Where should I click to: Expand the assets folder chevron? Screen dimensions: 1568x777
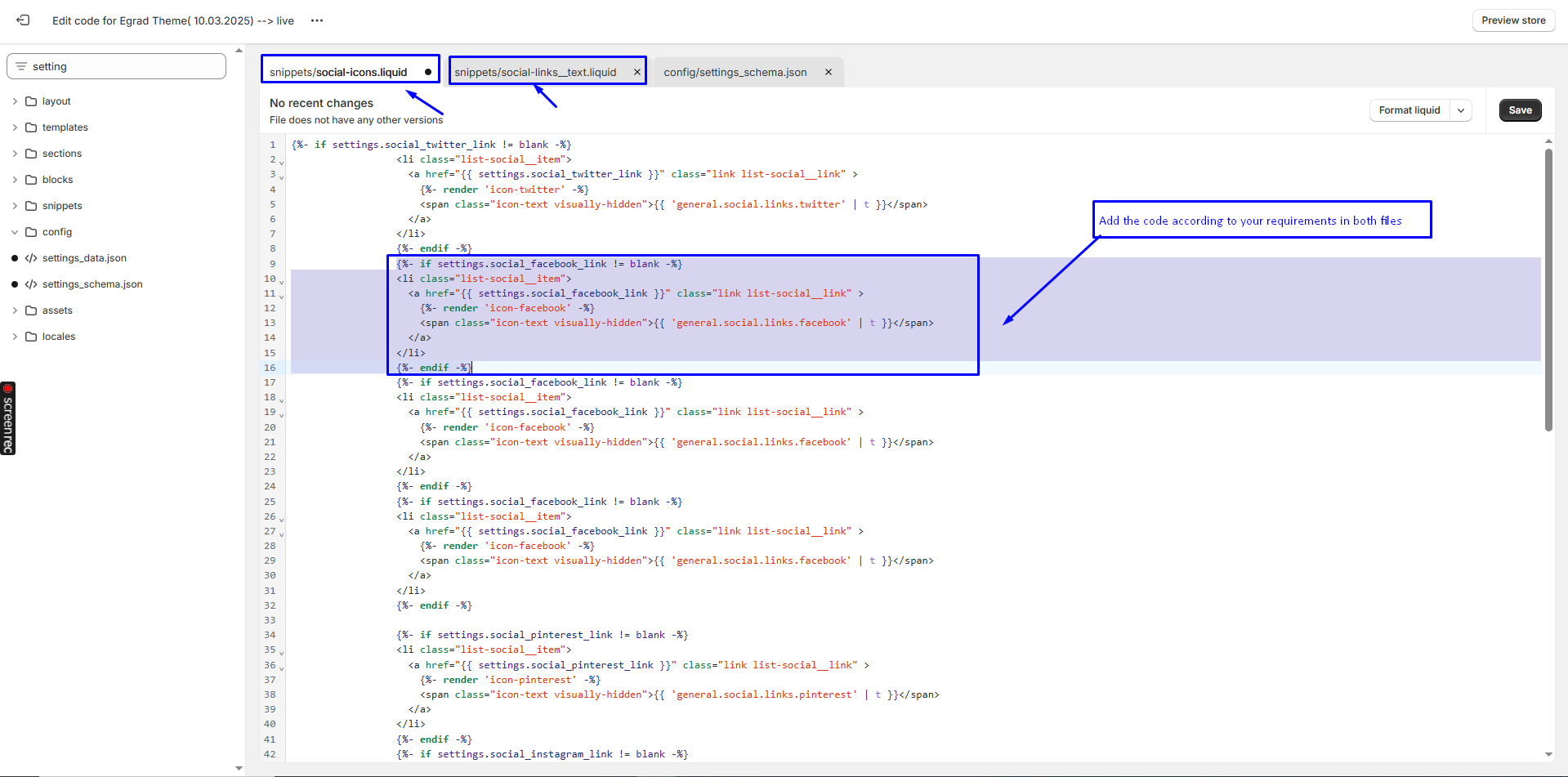15,310
